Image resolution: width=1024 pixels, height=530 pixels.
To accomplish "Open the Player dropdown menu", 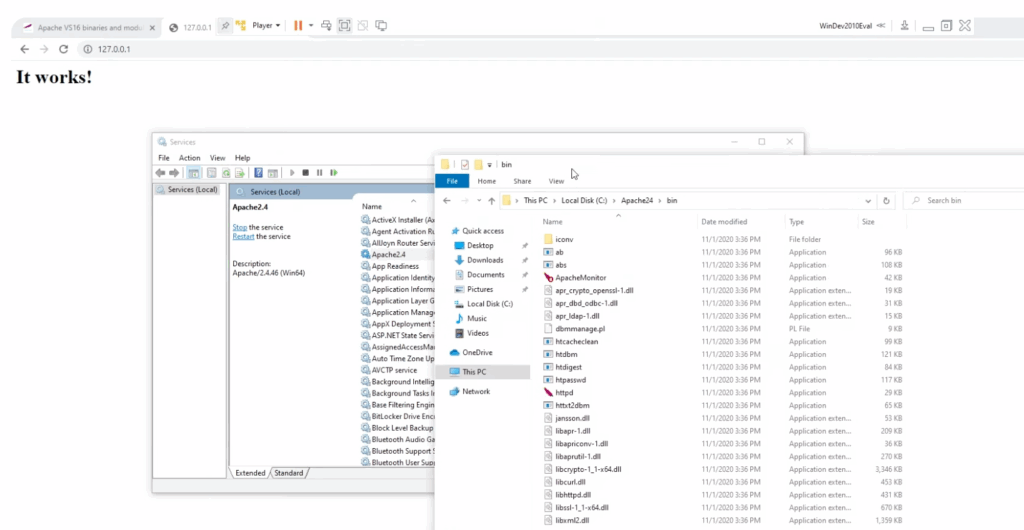I will (x=266, y=25).
